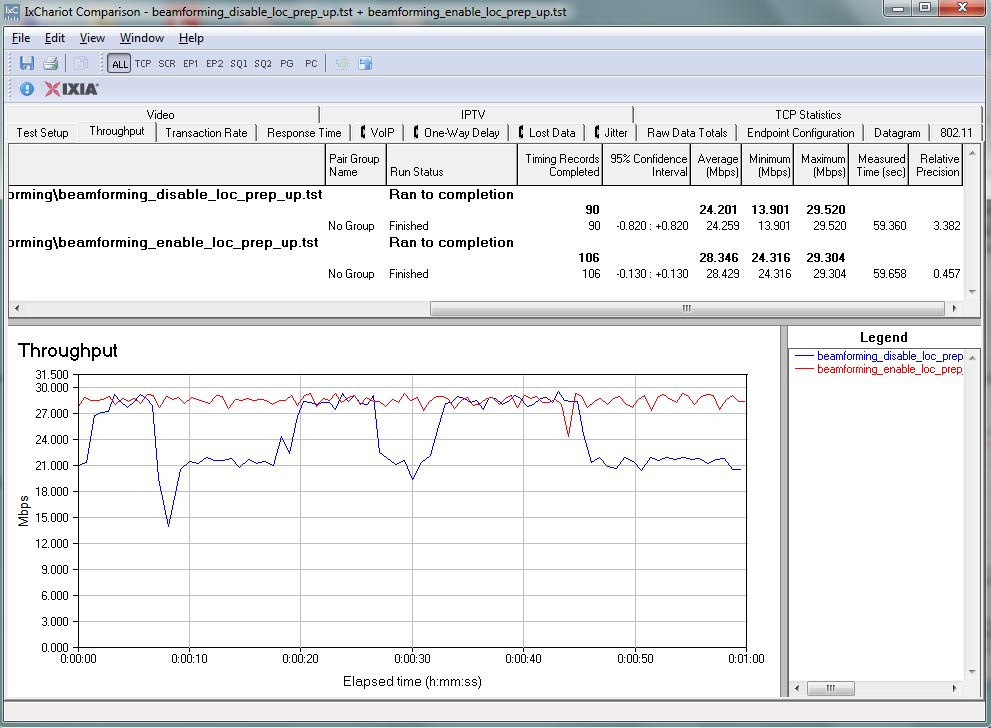Select the beamforming_enable_loc_prep_up.tst row
This screenshot has width=991, height=728.
[485, 242]
